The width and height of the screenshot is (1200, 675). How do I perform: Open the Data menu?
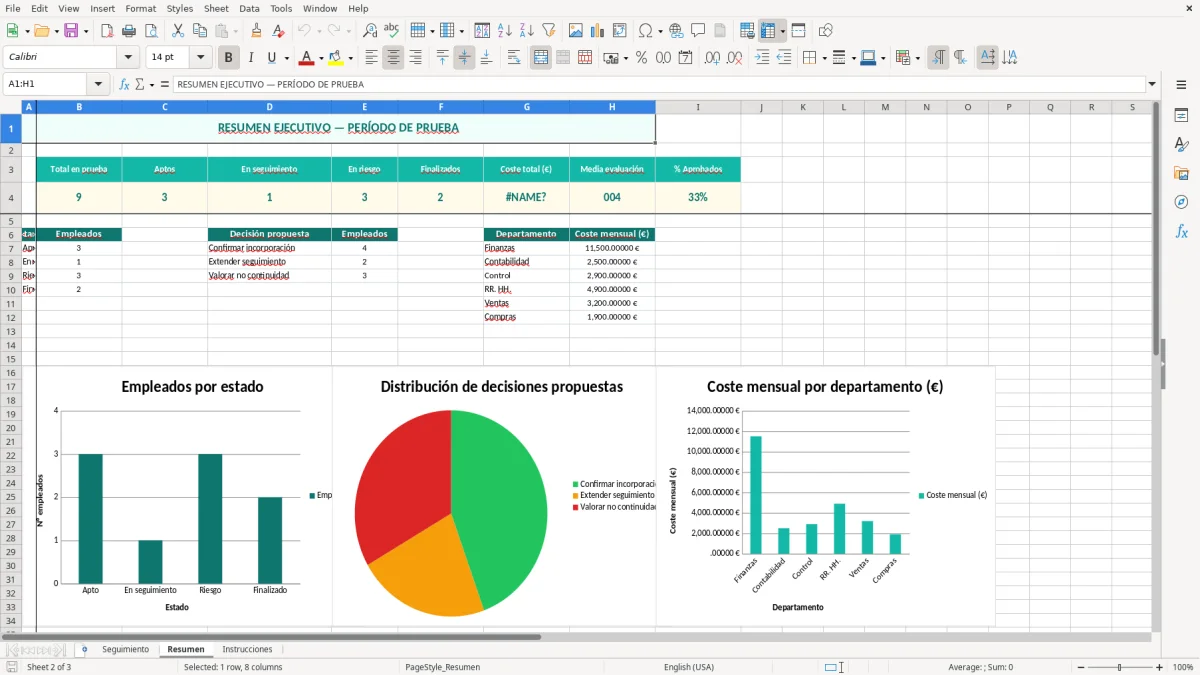[249, 8]
